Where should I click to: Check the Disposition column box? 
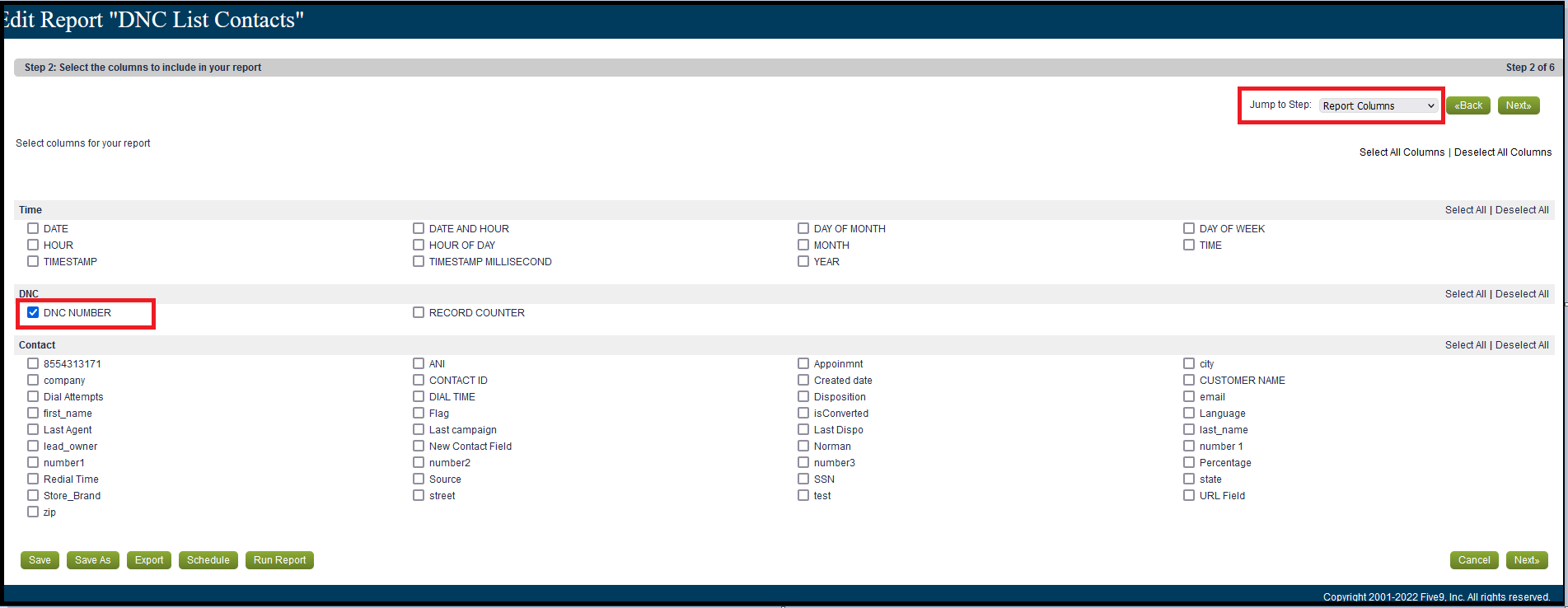pyautogui.click(x=803, y=396)
